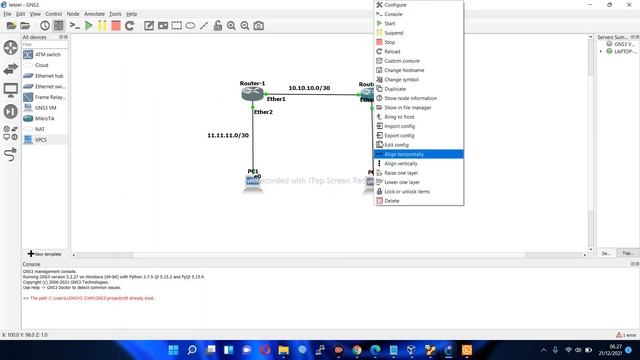Choose Align horizontally in context menu
Screen dimensions: 640x360
click(419, 154)
